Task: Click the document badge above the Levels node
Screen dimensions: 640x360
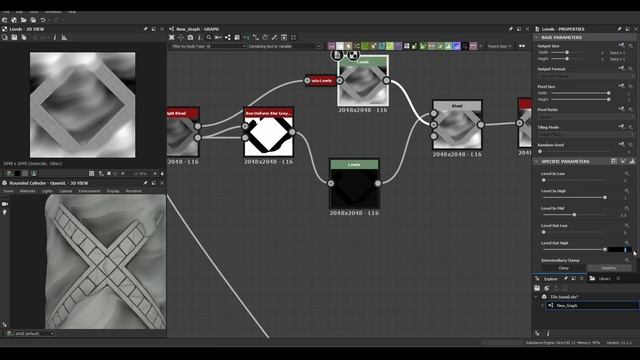Action: click(x=337, y=55)
